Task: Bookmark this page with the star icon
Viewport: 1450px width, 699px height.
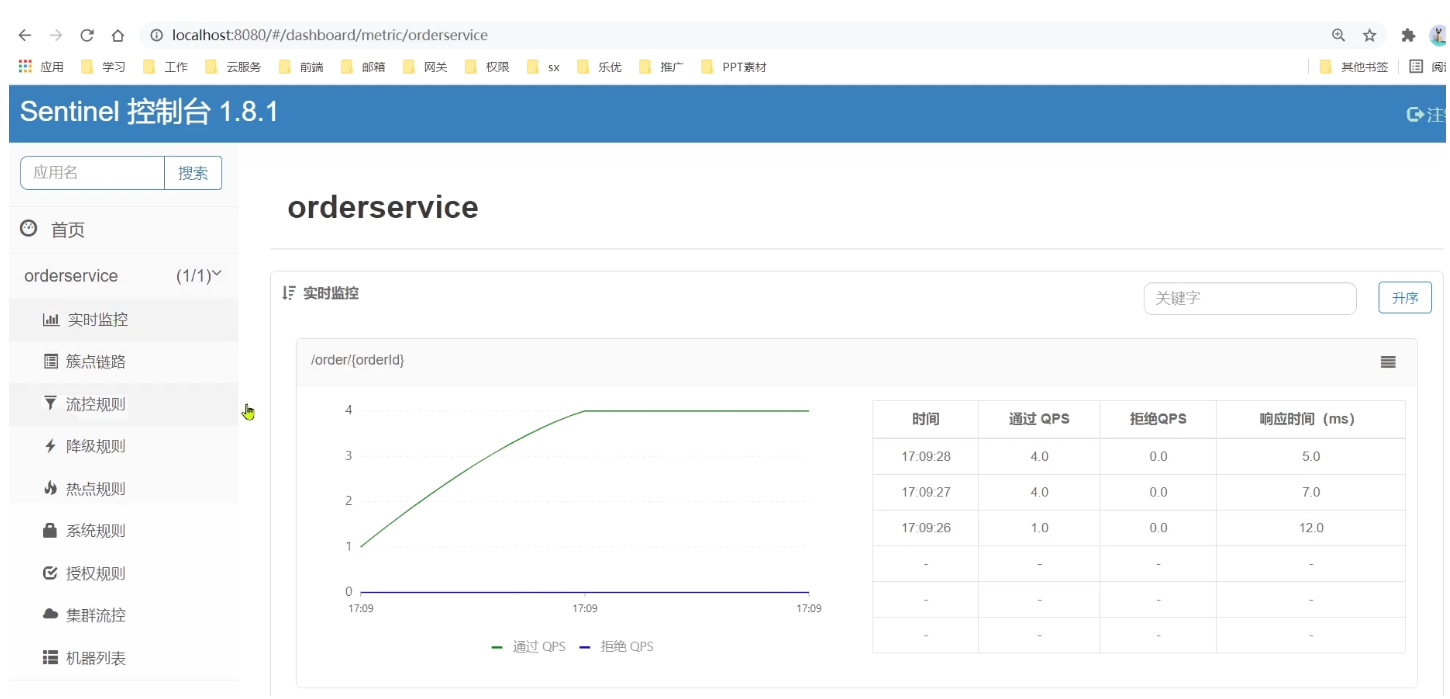Action: point(1369,35)
